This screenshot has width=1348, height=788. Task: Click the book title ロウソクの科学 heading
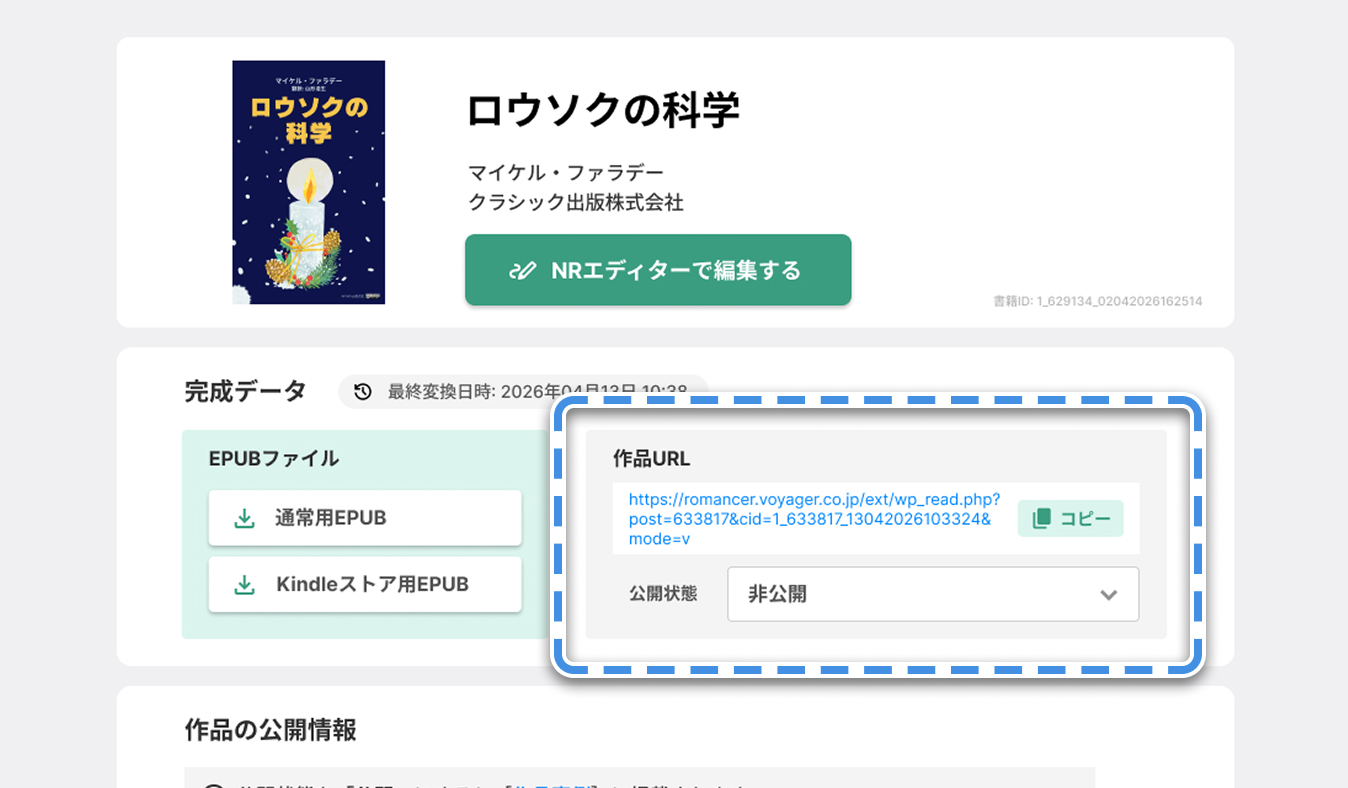(604, 110)
